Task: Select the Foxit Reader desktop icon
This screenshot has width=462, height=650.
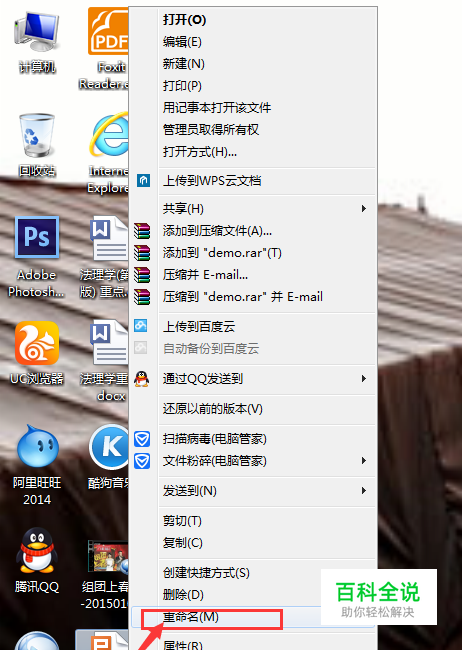Action: tap(108, 31)
